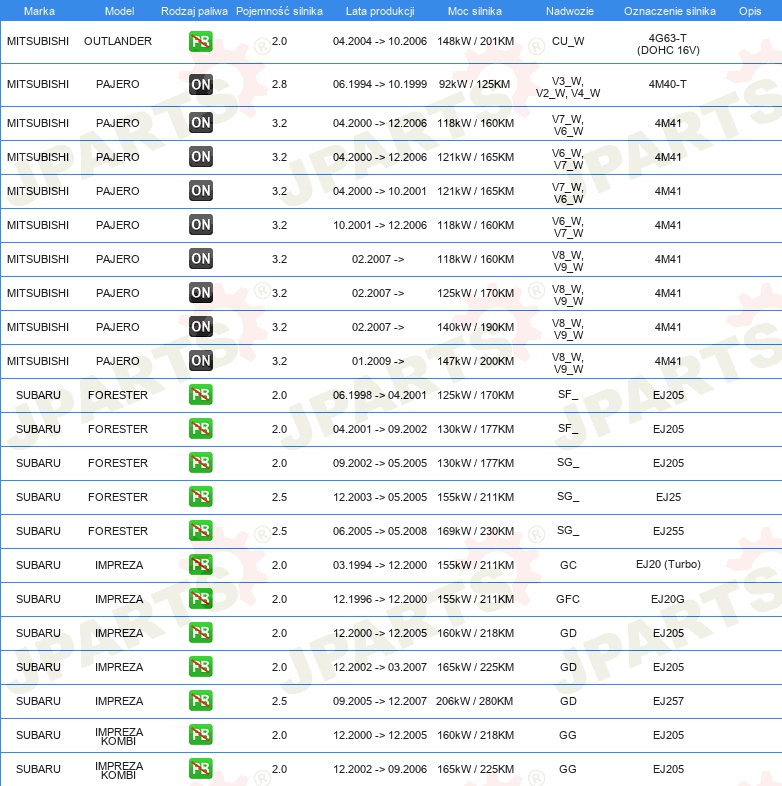782x786 pixels.
Task: Click the Nadwozie column header
Action: (569, 11)
